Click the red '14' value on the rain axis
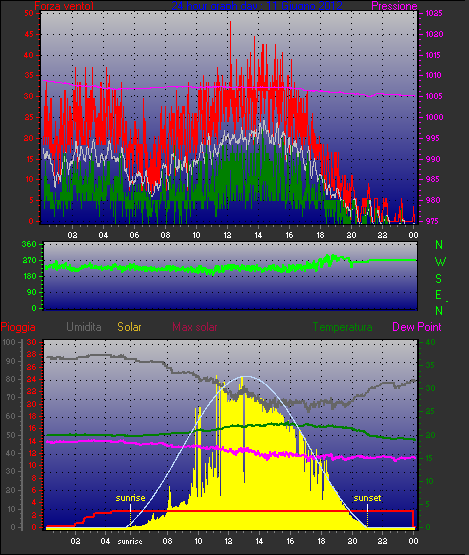 [32, 441]
